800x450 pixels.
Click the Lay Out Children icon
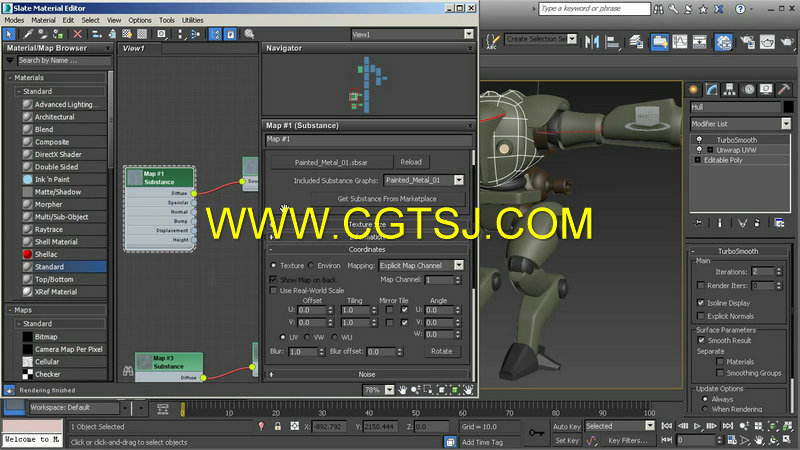point(195,34)
